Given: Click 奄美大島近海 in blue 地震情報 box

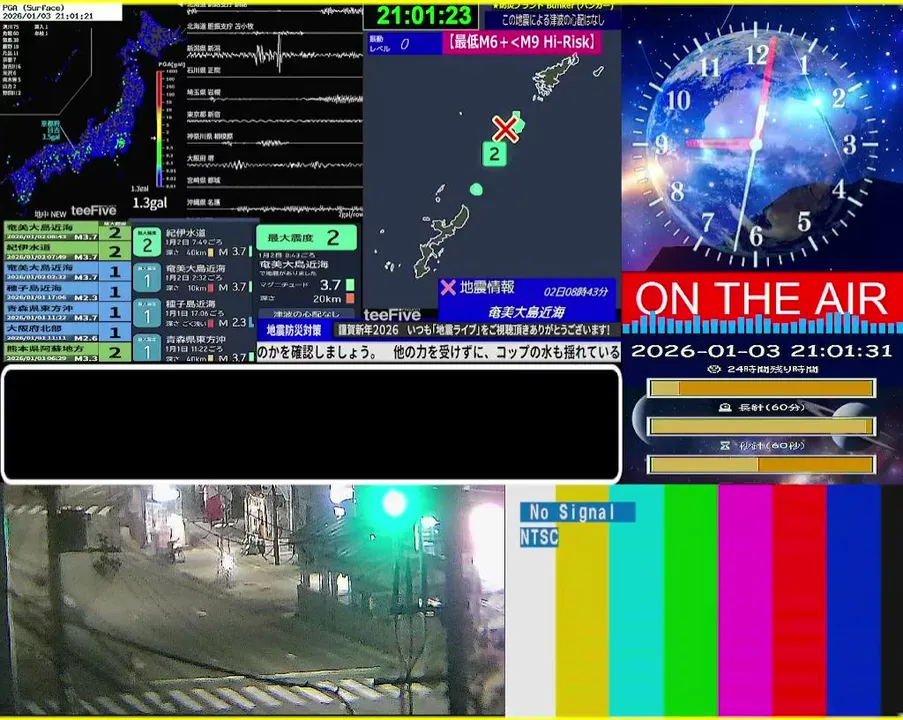Looking at the screenshot, I should click(526, 312).
